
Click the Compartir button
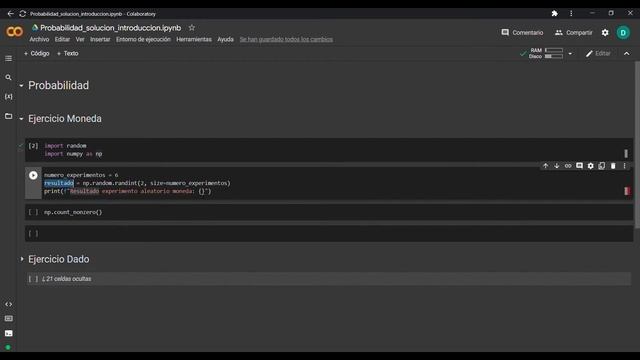pyautogui.click(x=573, y=33)
